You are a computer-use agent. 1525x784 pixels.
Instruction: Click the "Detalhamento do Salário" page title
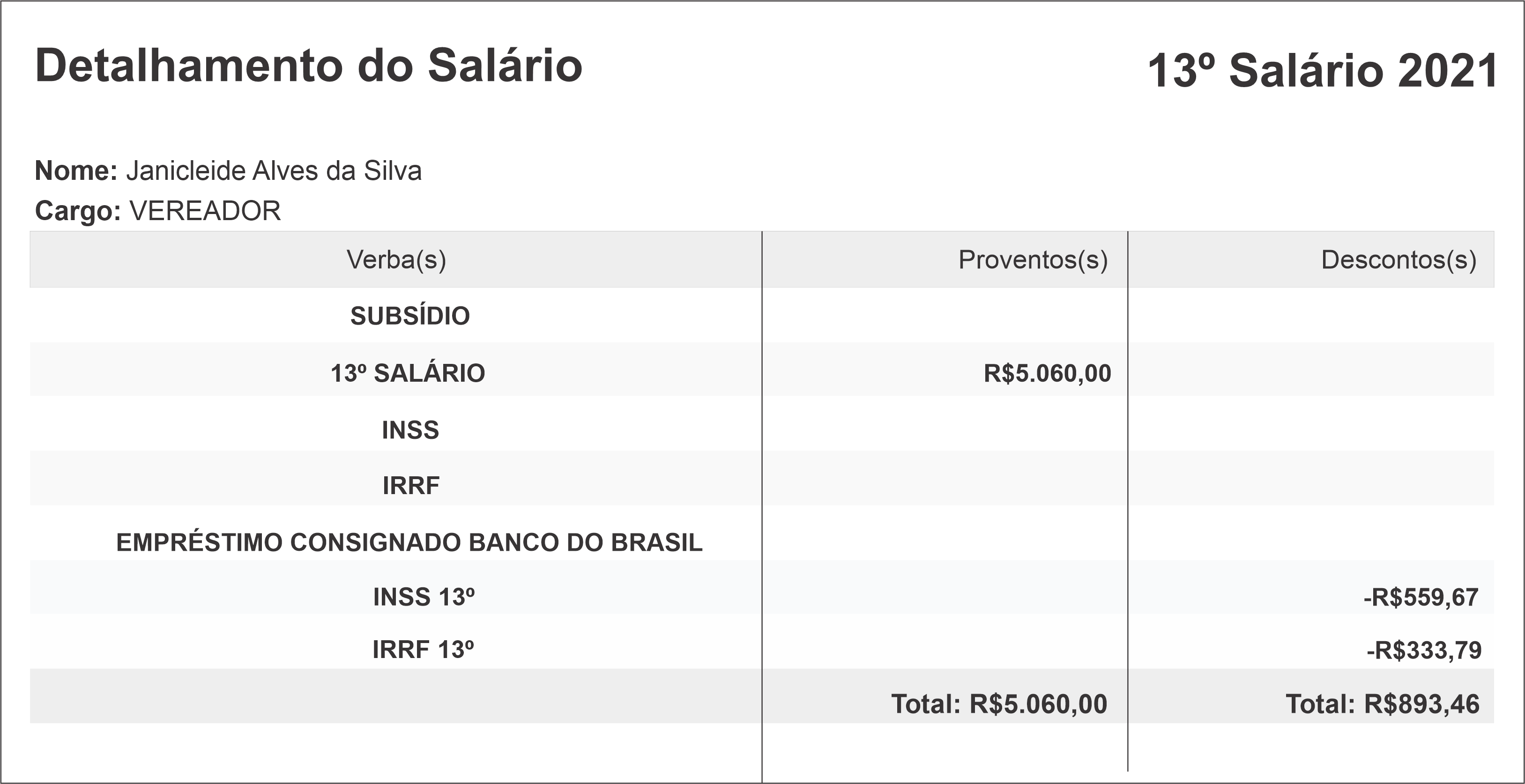coord(308,66)
